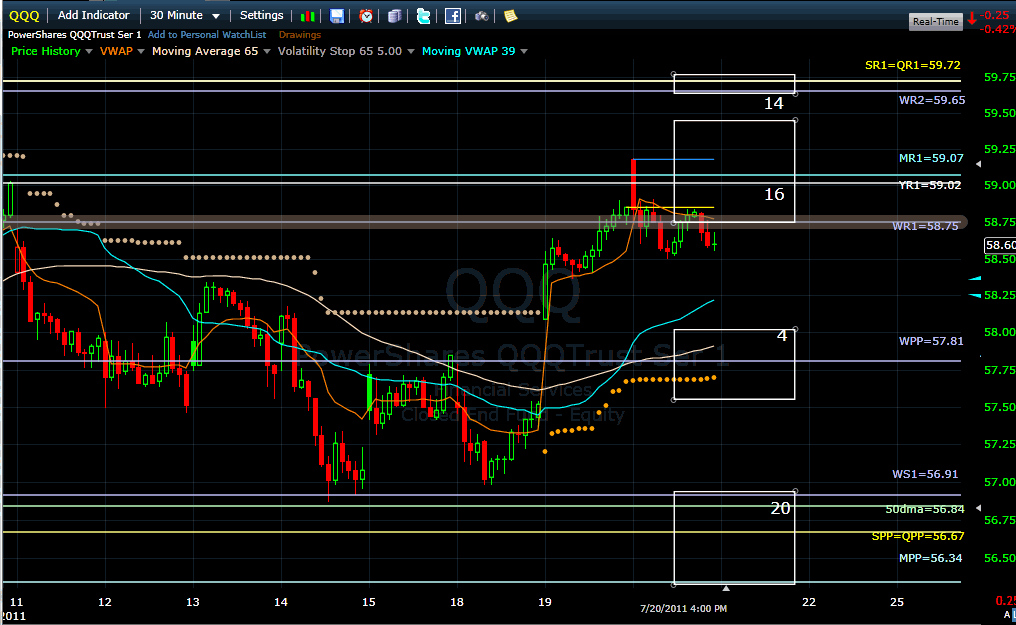Click the 57.00 price axis label

(999, 483)
